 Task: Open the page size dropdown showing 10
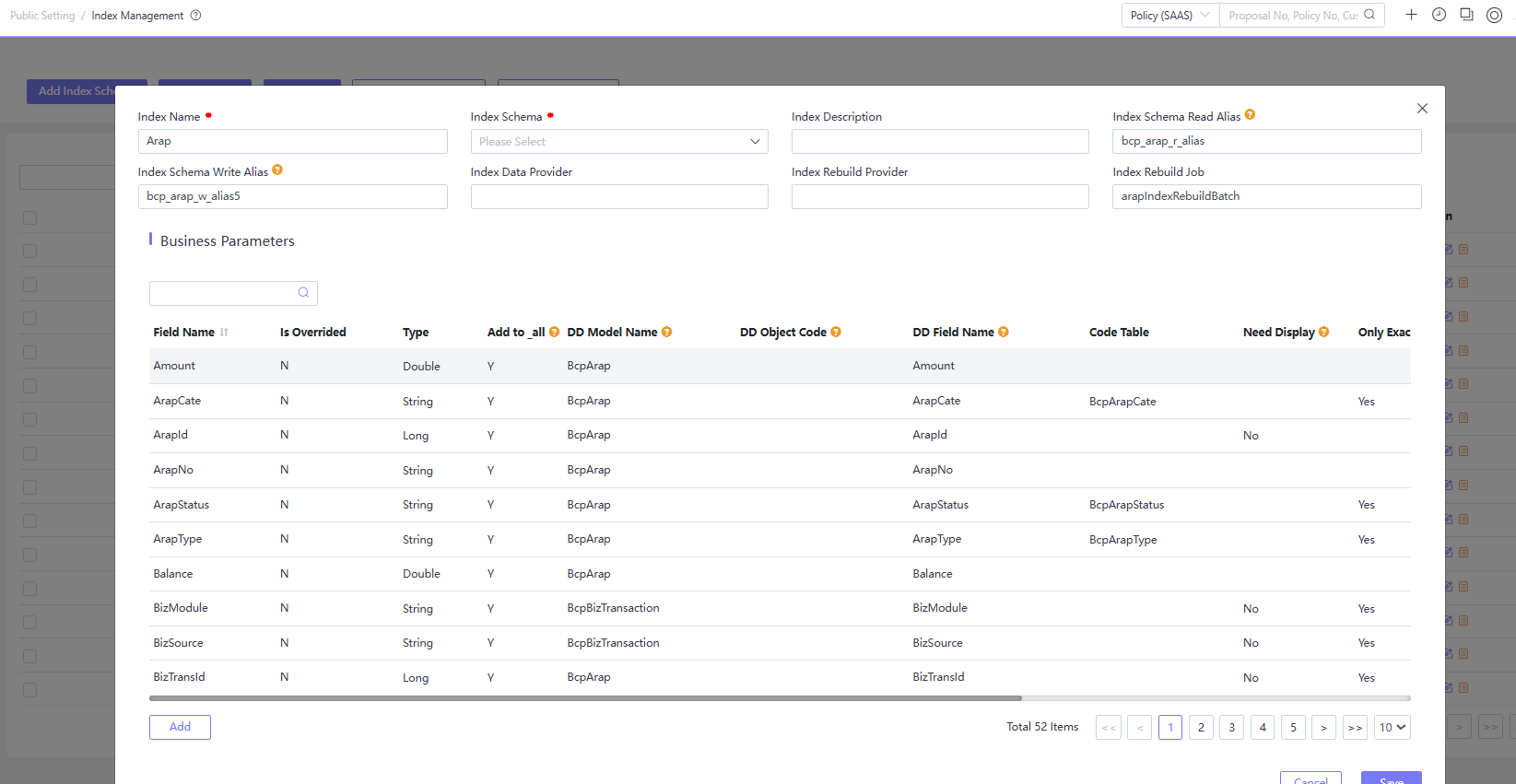coord(1392,727)
